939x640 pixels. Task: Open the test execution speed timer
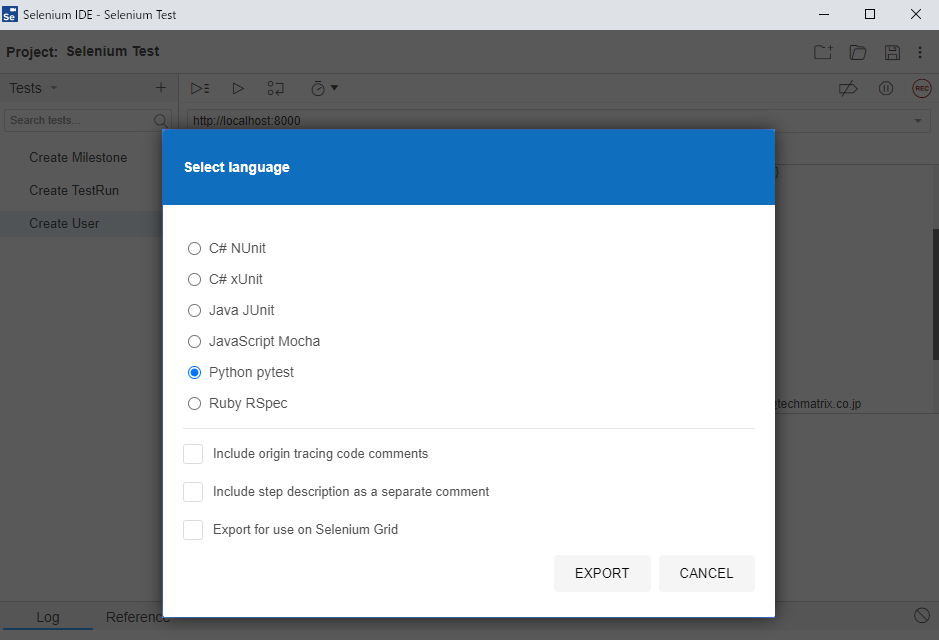325,89
